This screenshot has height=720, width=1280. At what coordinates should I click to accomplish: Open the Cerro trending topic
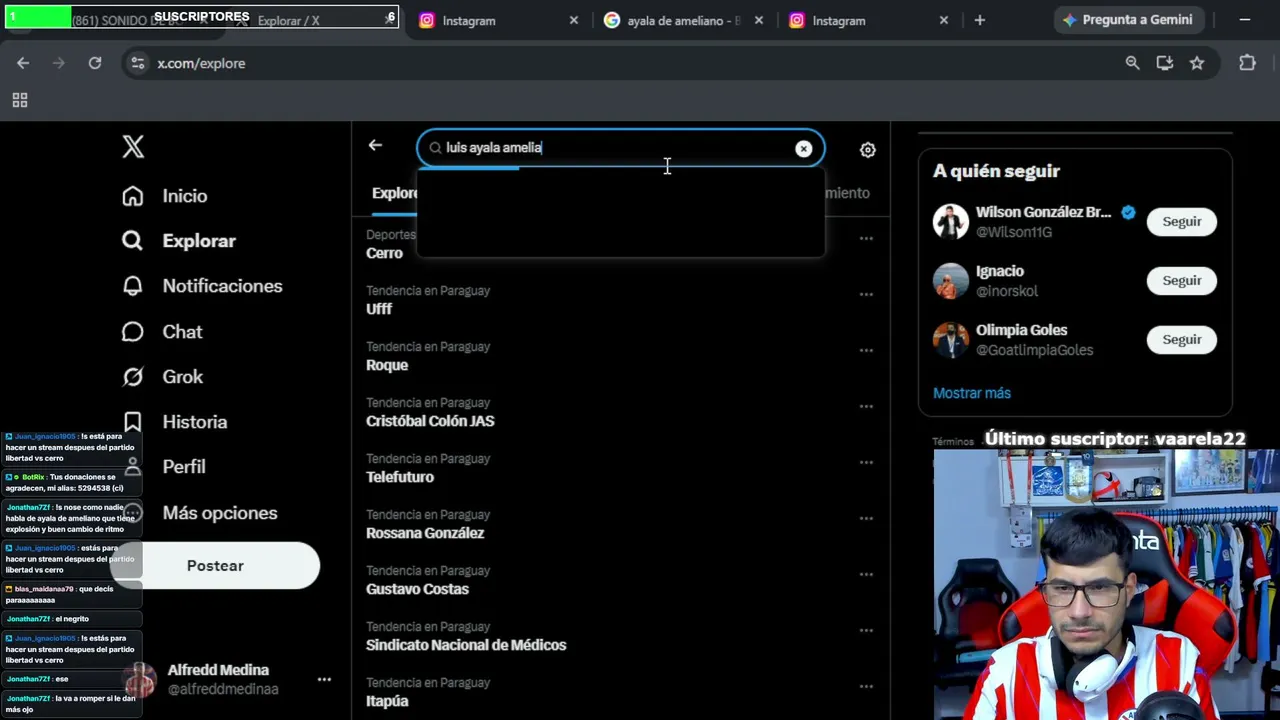pos(384,253)
